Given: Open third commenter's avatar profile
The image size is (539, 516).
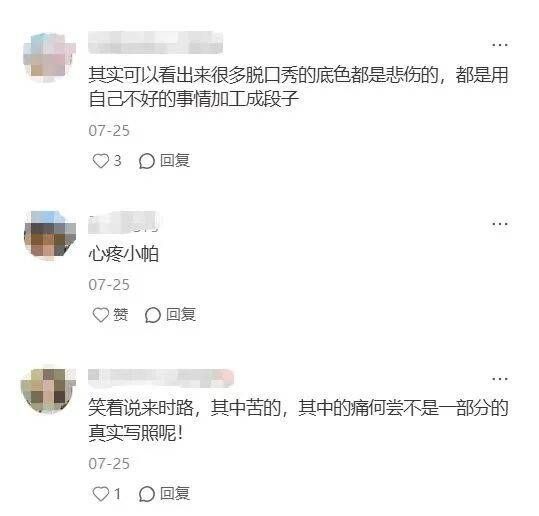Looking at the screenshot, I should click(48, 390).
